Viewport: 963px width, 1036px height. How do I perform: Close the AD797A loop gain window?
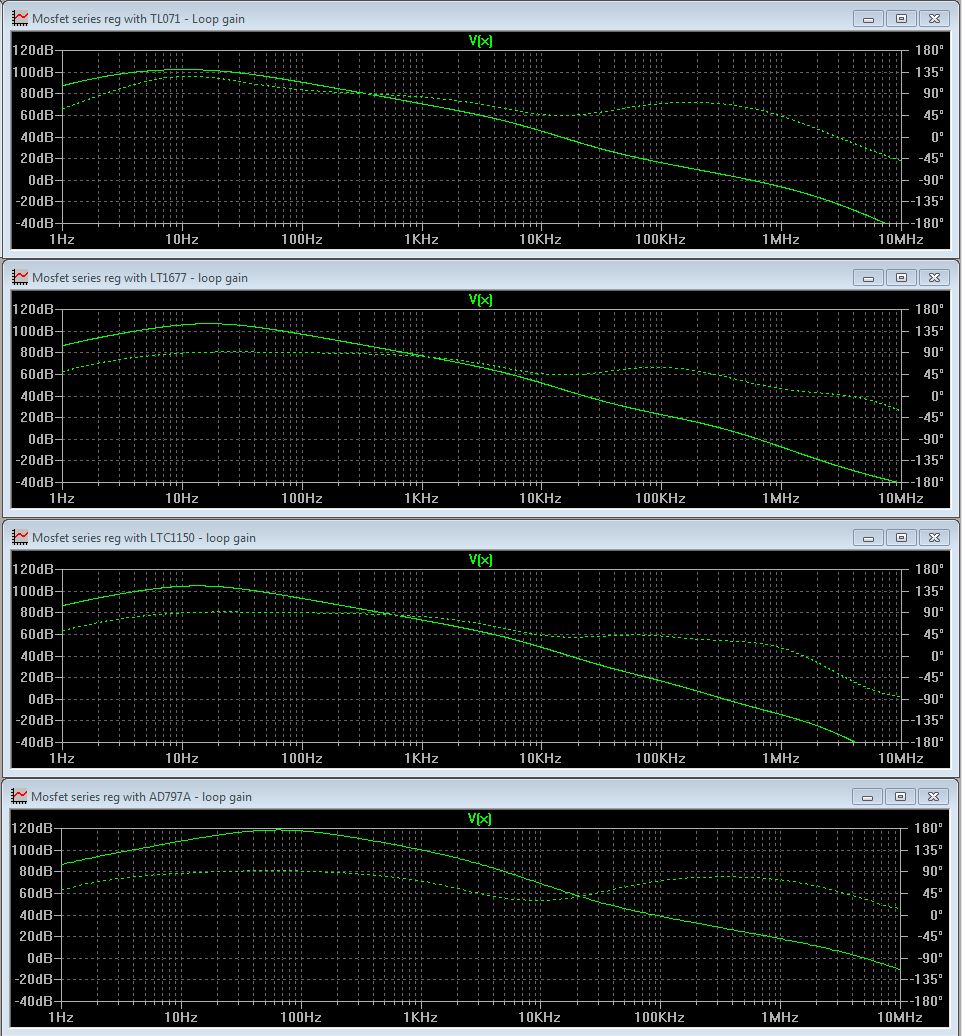[x=933, y=797]
